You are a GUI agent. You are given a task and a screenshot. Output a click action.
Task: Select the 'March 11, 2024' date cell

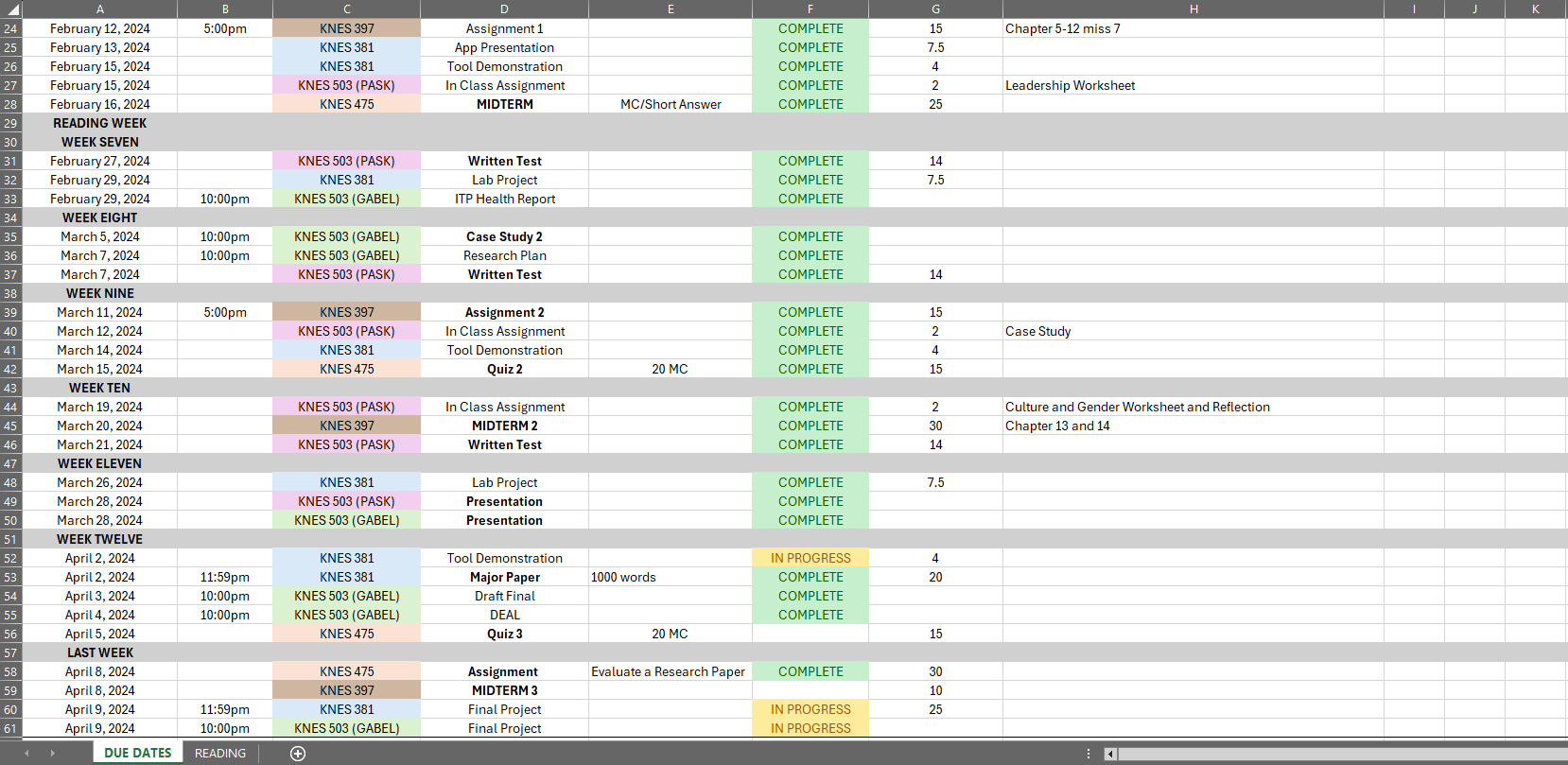tap(99, 312)
